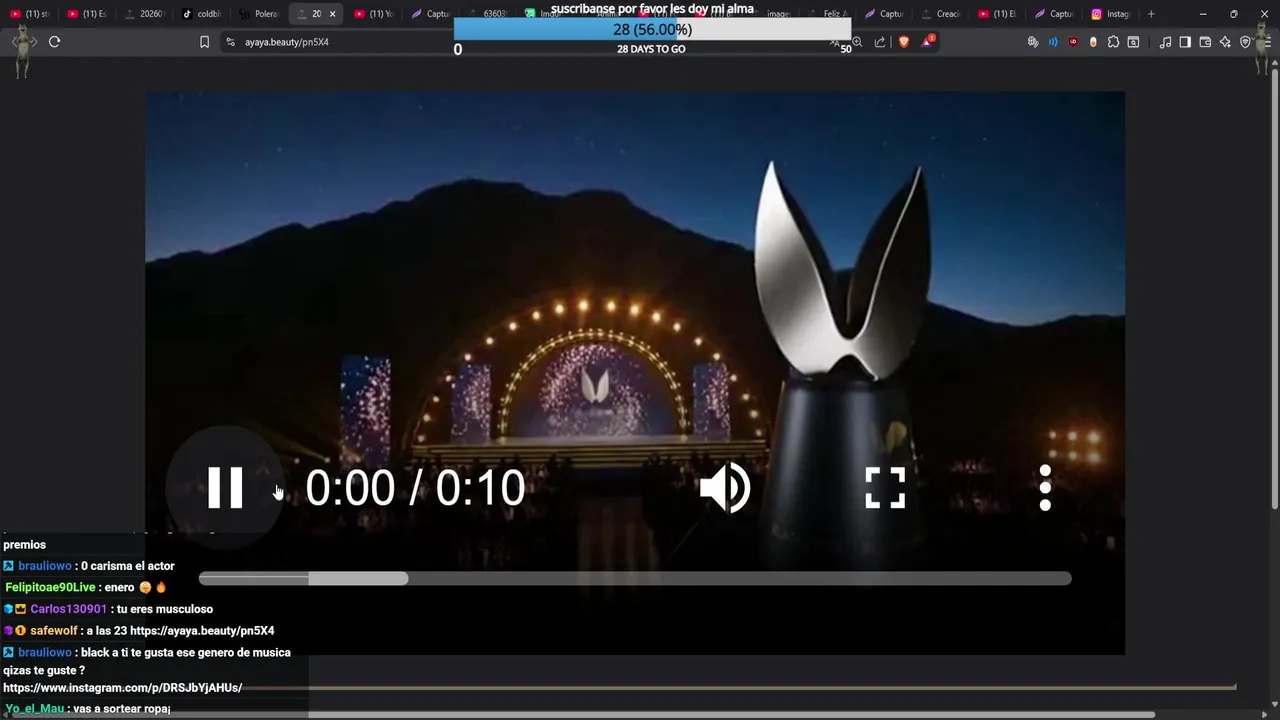
Task: Click the red uBlock-style extension icon
Action: (1073, 42)
